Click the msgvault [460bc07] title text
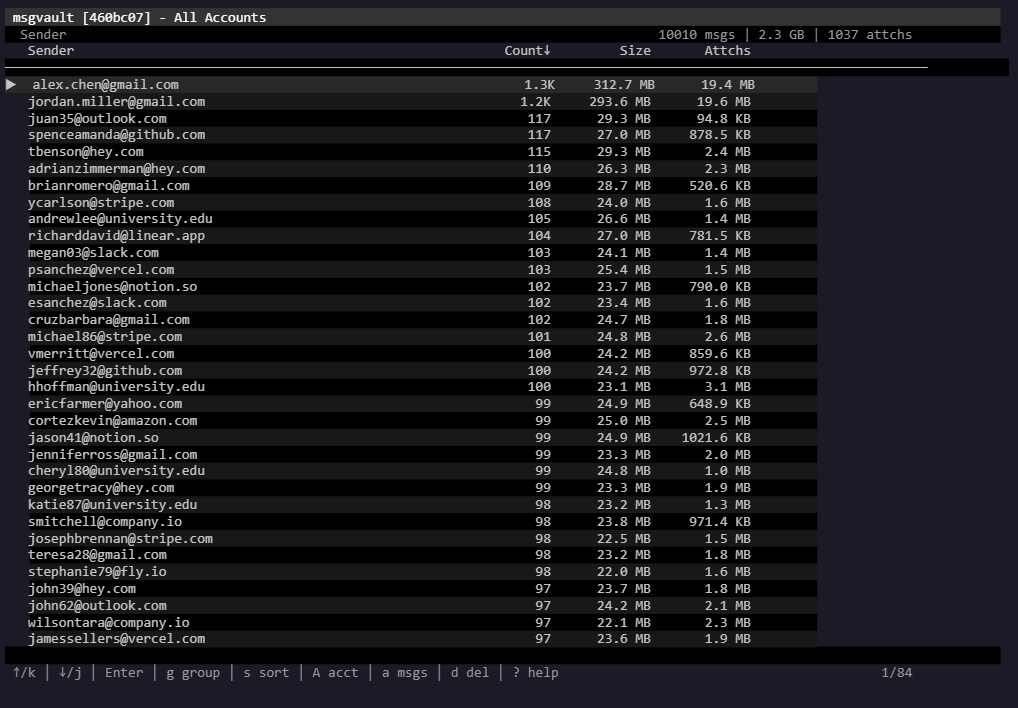1018x708 pixels. 81,18
